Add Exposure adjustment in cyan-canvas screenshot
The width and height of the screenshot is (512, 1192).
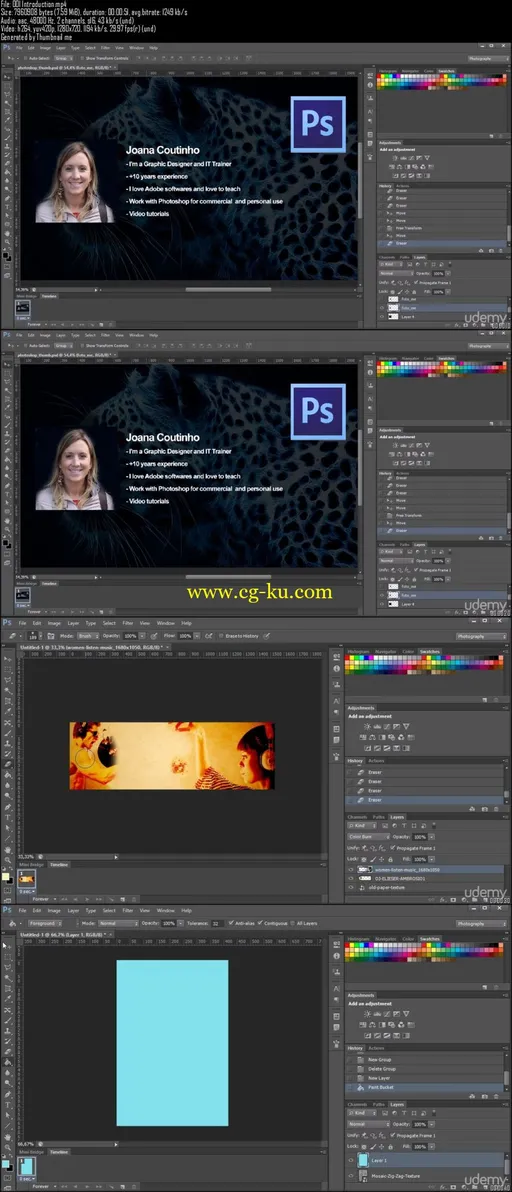tap(397, 1014)
